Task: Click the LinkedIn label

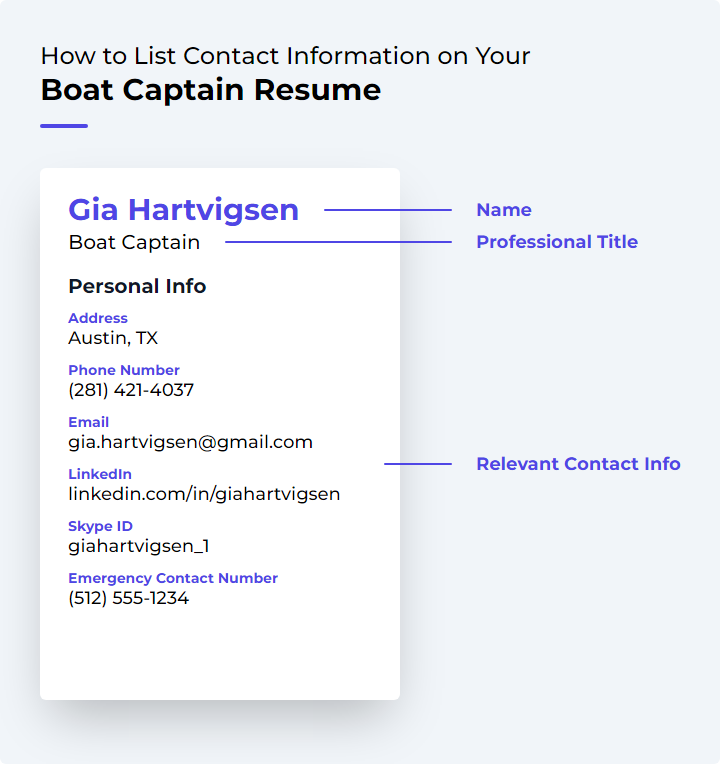Action: pos(100,474)
